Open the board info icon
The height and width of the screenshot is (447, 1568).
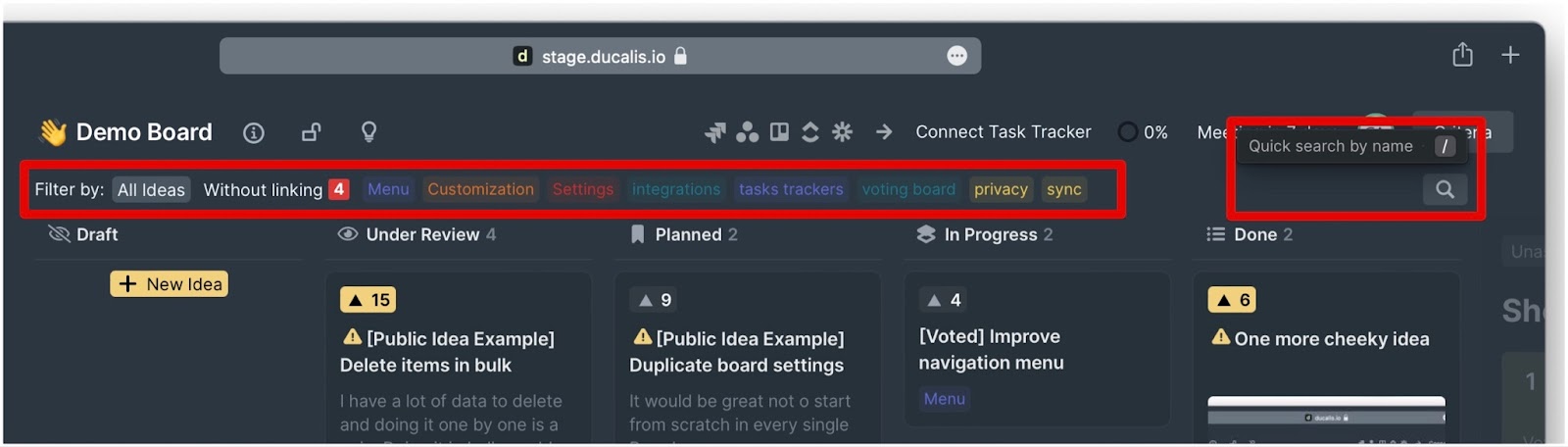pos(253,132)
